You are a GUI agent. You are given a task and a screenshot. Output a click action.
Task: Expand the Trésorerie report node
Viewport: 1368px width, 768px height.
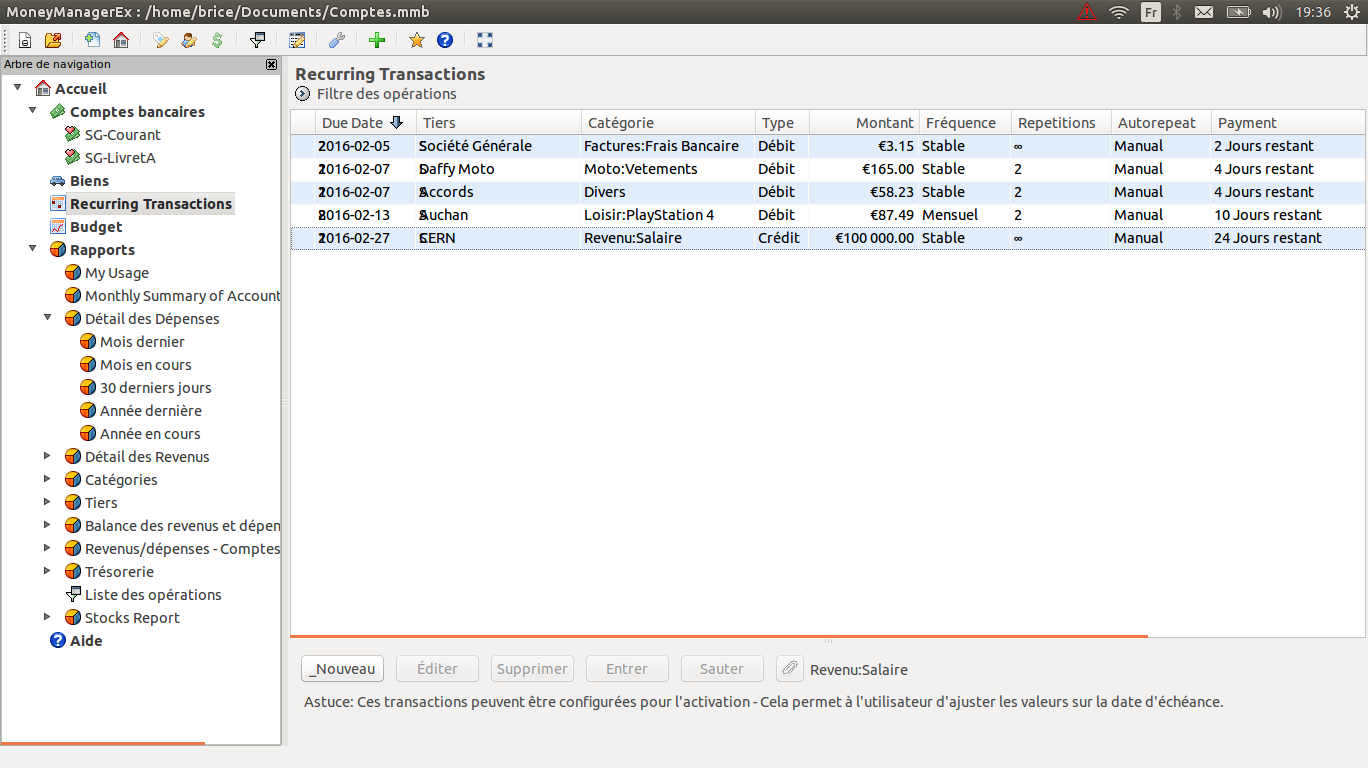(x=47, y=571)
